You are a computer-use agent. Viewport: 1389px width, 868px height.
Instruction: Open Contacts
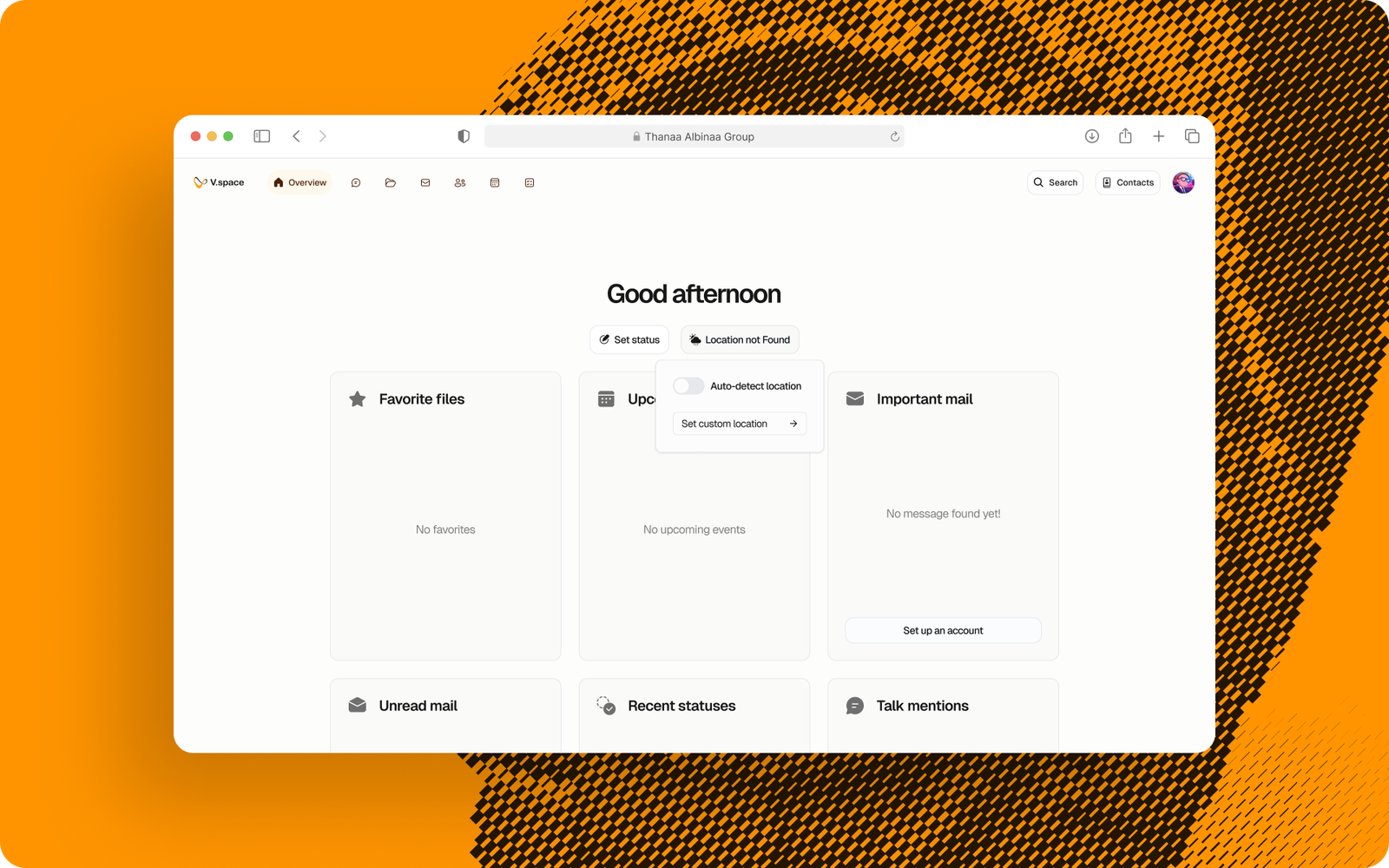point(1128,183)
